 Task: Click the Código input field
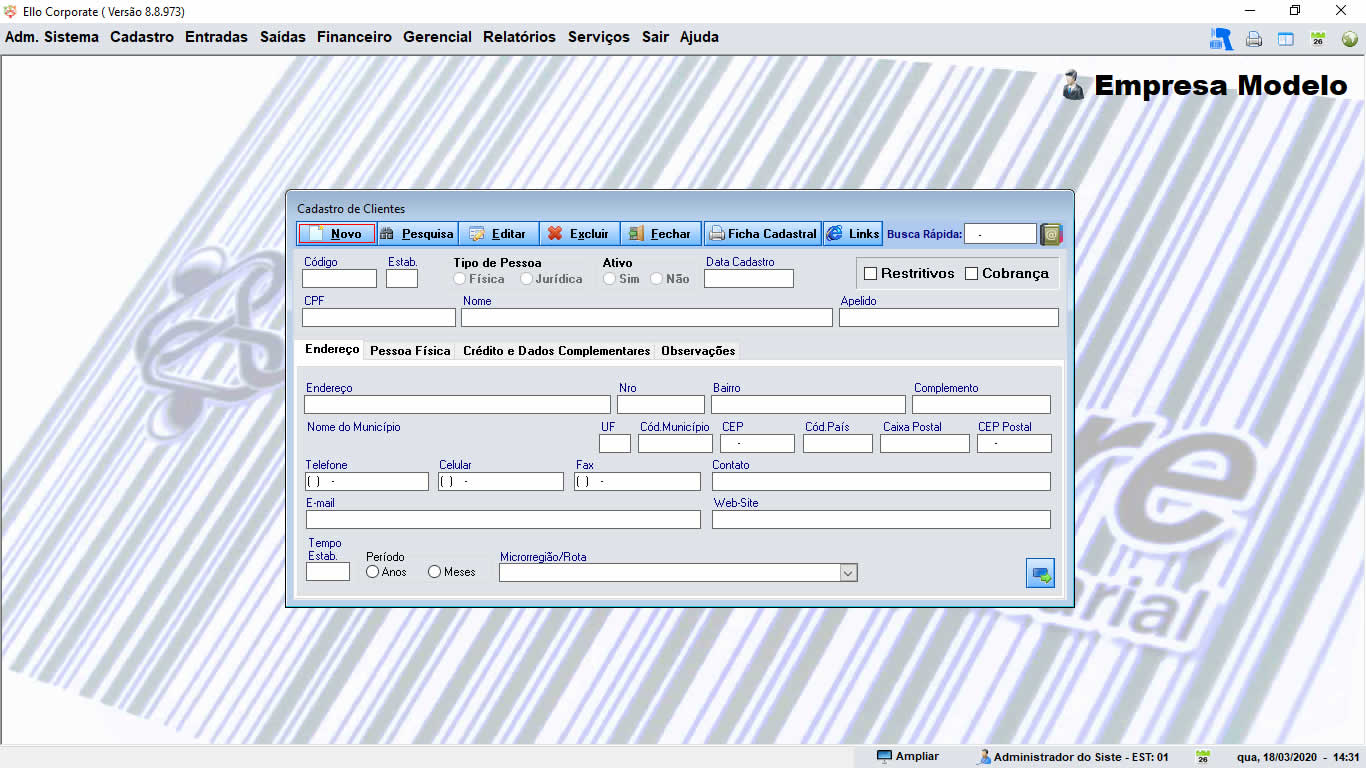pos(339,279)
